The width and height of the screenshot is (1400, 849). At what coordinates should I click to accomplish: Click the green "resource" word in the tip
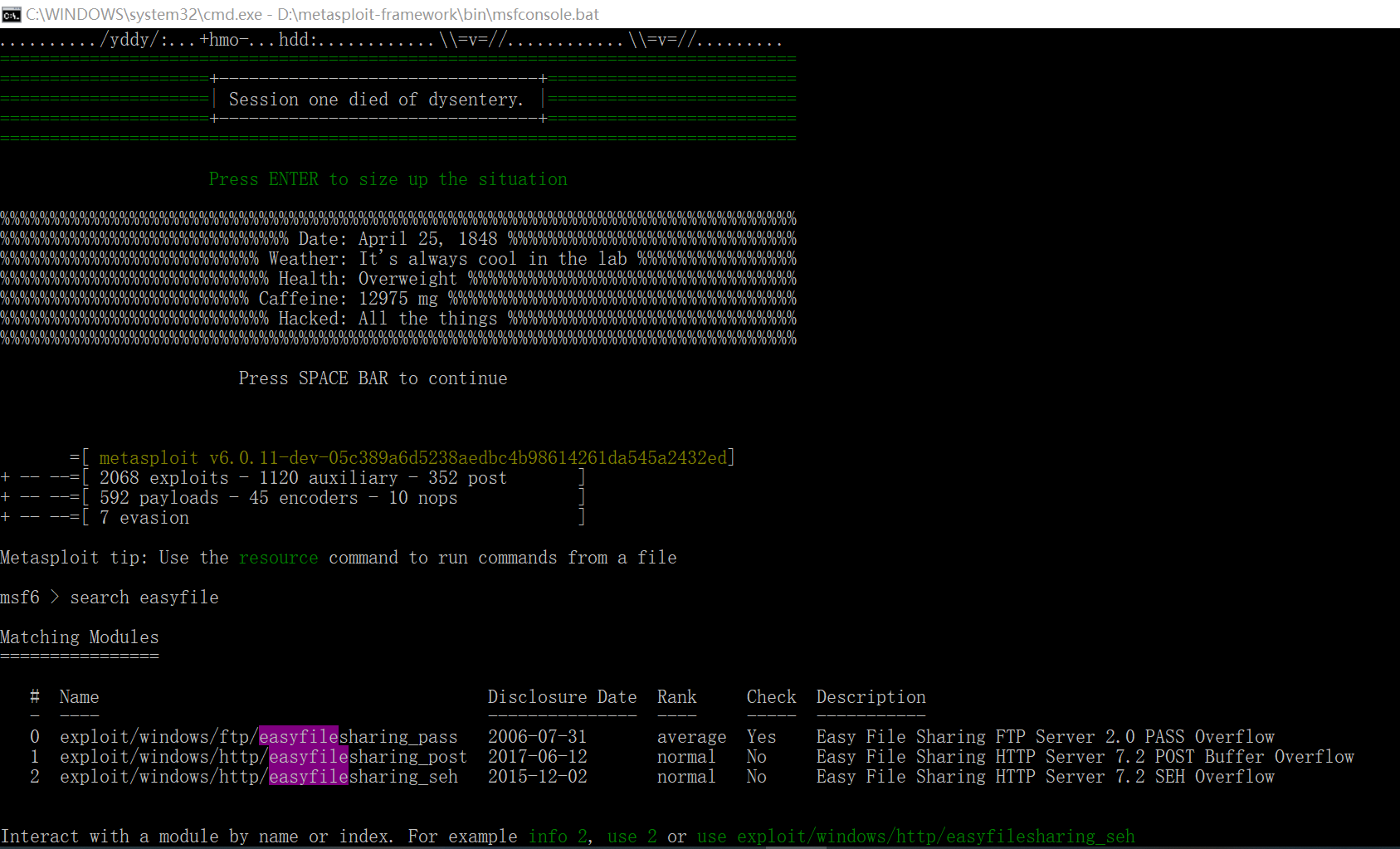pyautogui.click(x=278, y=558)
